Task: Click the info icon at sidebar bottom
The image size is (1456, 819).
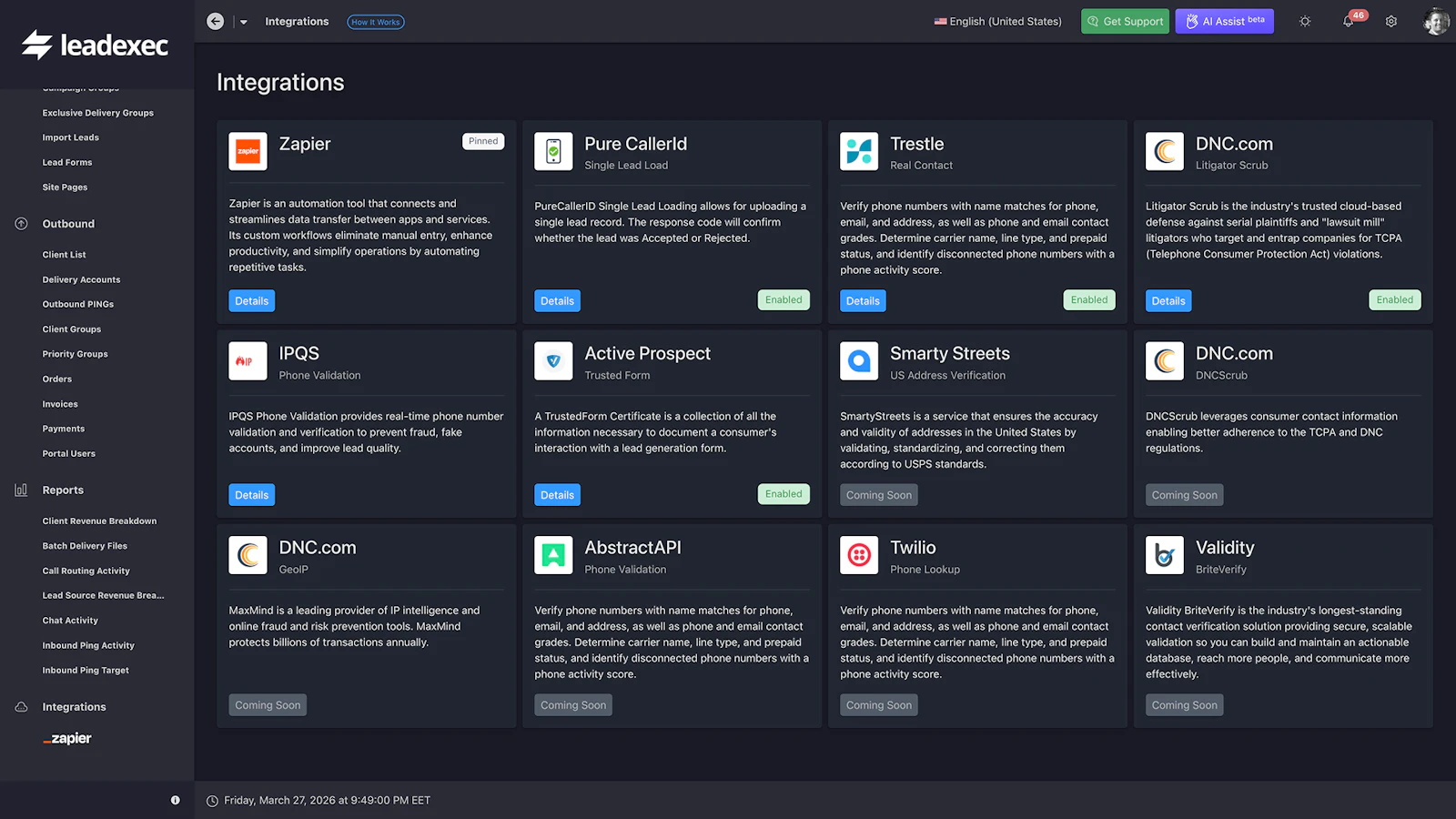Action: point(176,801)
